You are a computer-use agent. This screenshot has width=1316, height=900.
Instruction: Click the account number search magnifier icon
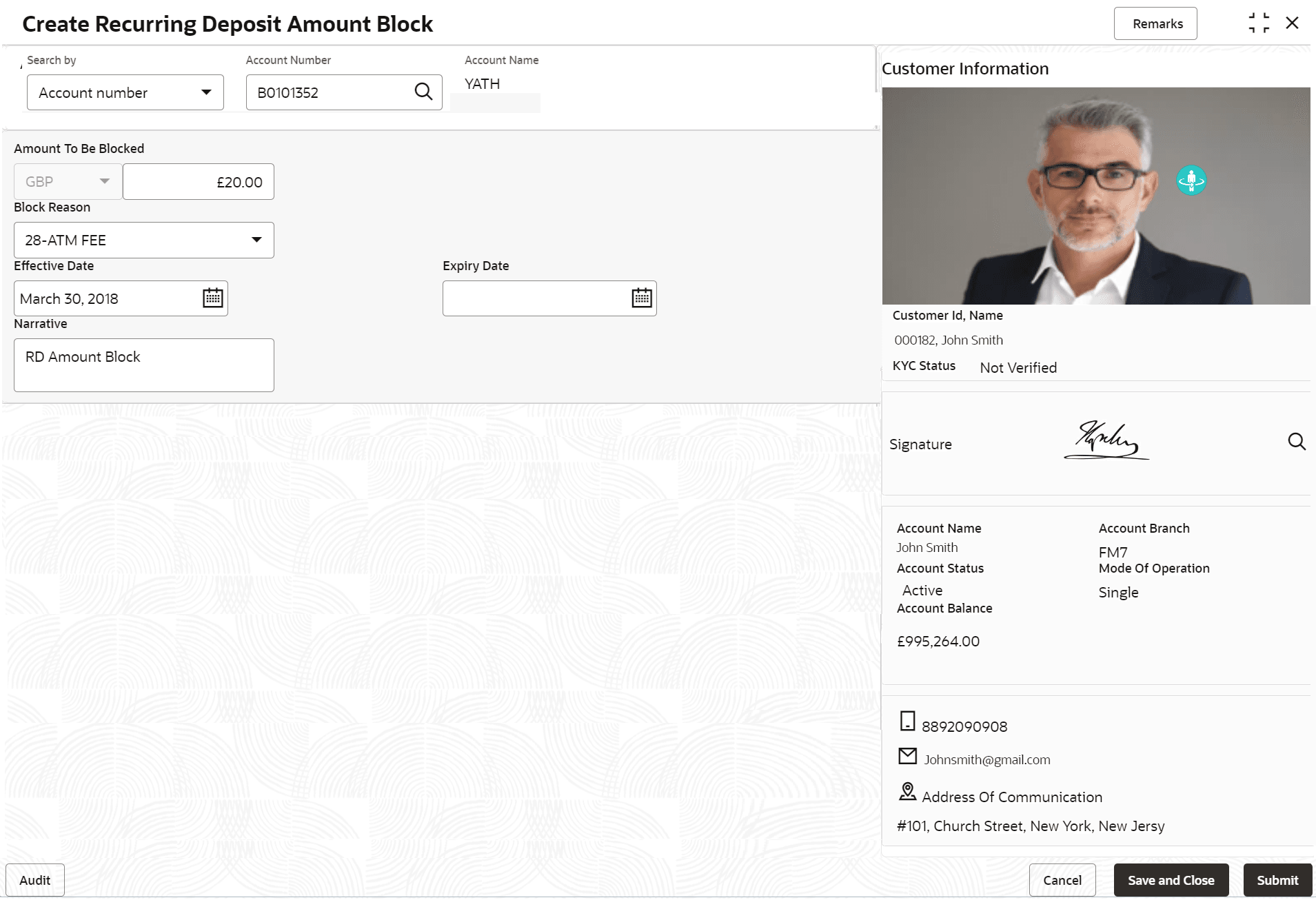pos(423,92)
